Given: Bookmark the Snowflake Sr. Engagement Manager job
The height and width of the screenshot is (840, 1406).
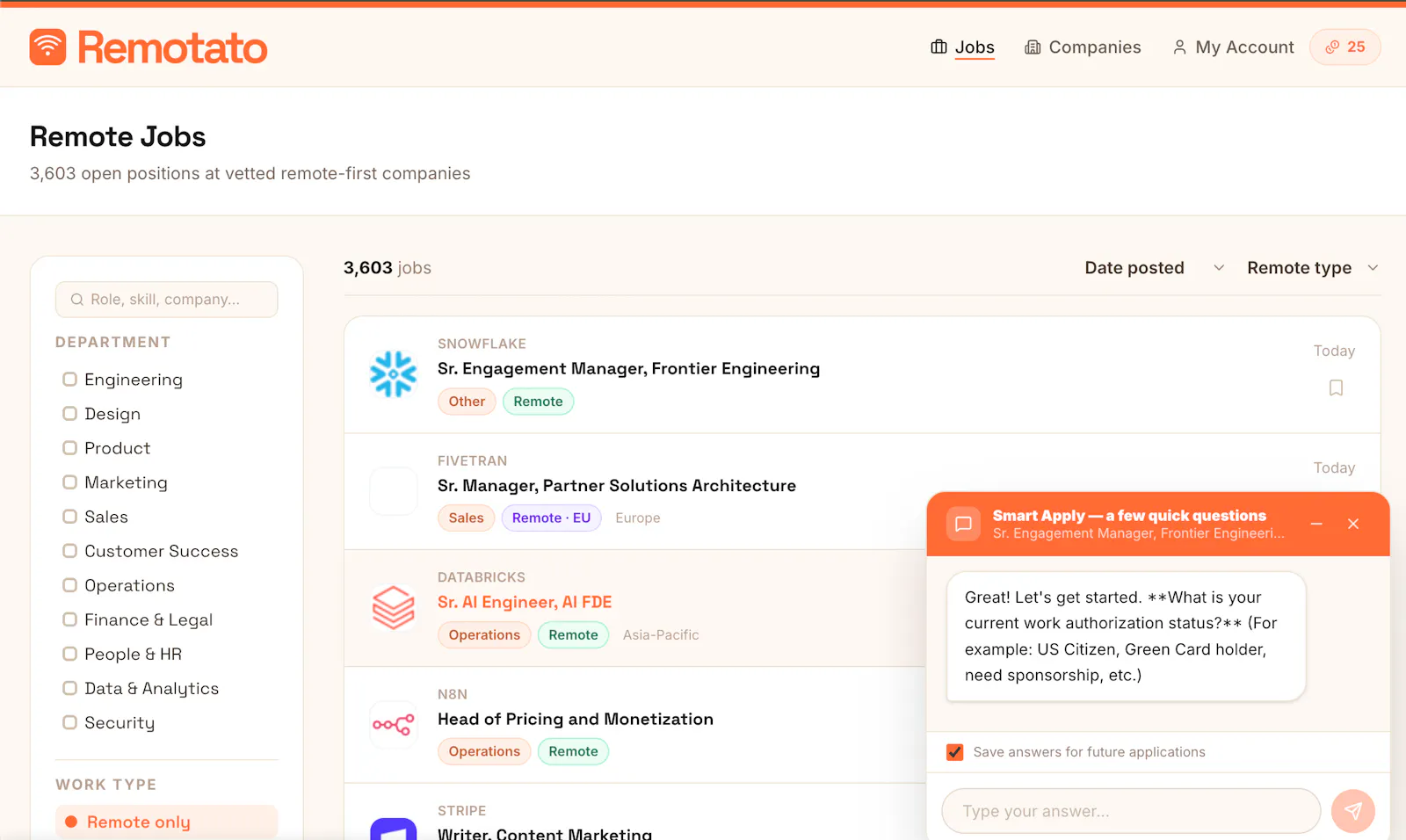Looking at the screenshot, I should point(1336,387).
